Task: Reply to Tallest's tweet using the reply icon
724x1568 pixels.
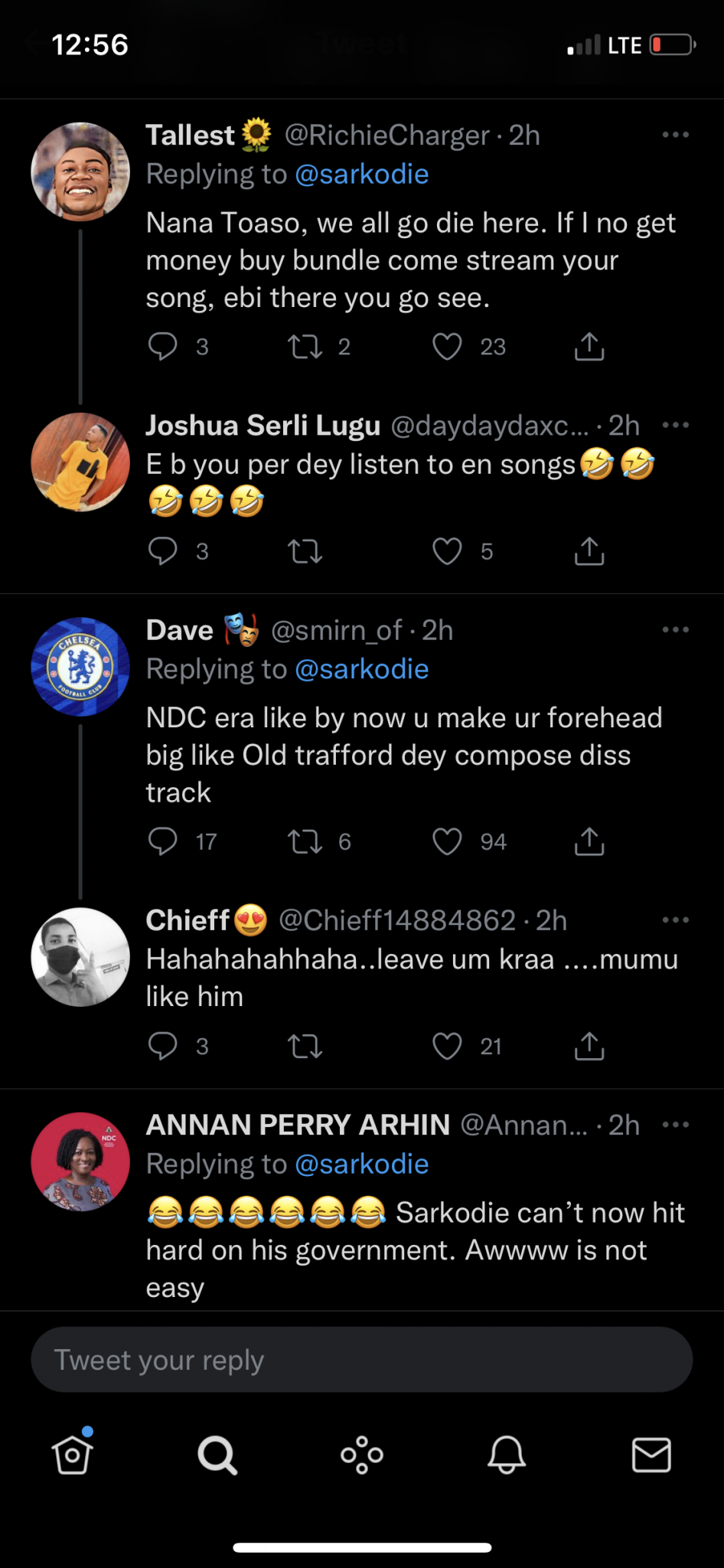Action: (x=162, y=346)
